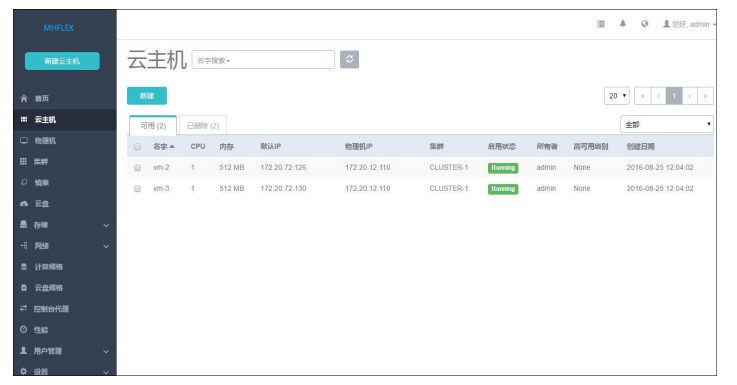The image size is (737, 385).
Task: Click the 云盘规格 icon
Action: tap(24, 288)
